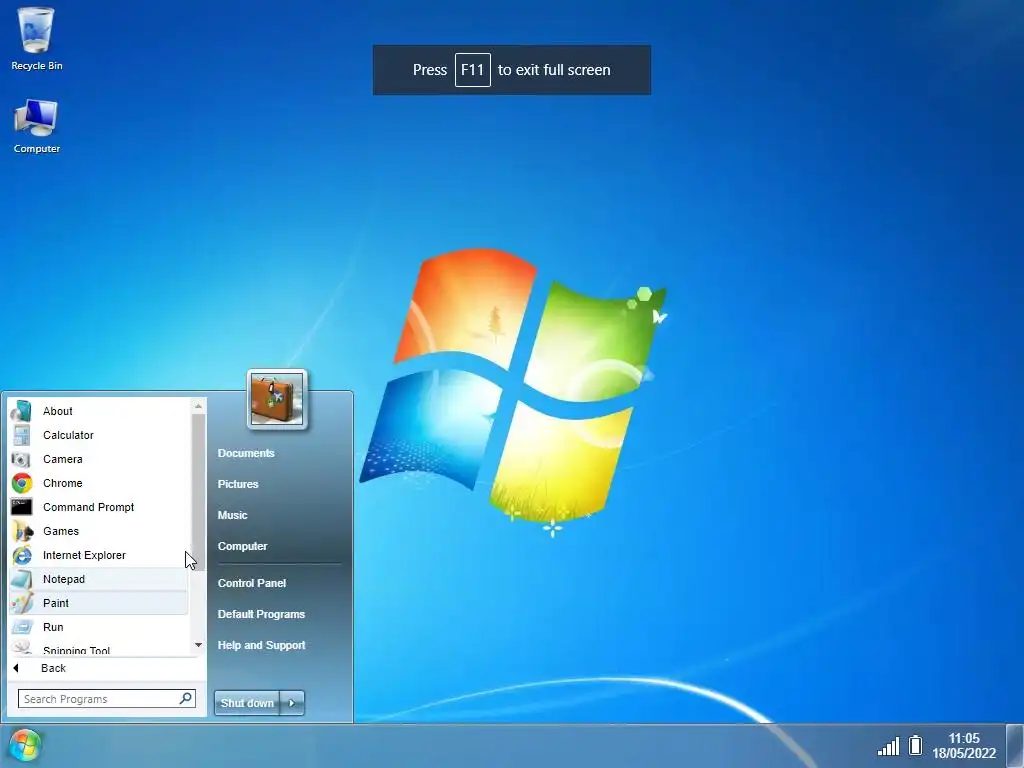Click Show desktop strip on taskbar

pos(1014,746)
